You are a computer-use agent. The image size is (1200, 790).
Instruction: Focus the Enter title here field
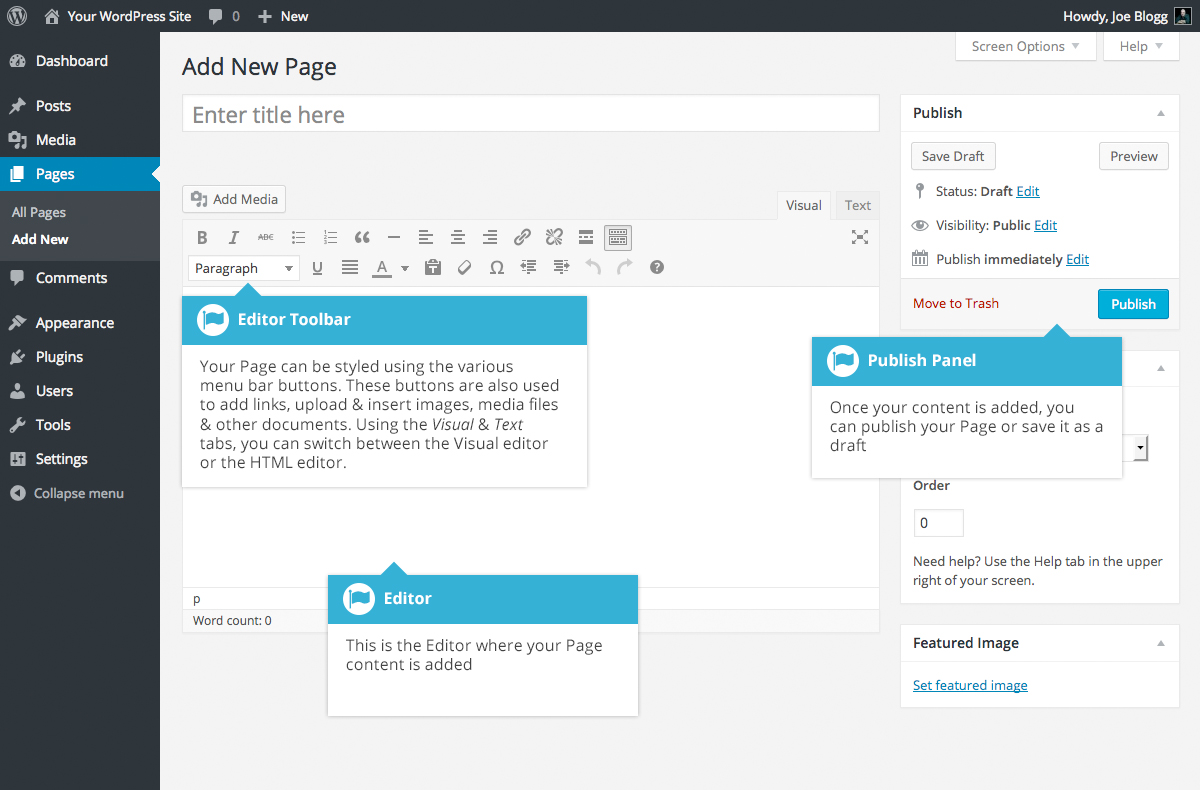point(531,114)
